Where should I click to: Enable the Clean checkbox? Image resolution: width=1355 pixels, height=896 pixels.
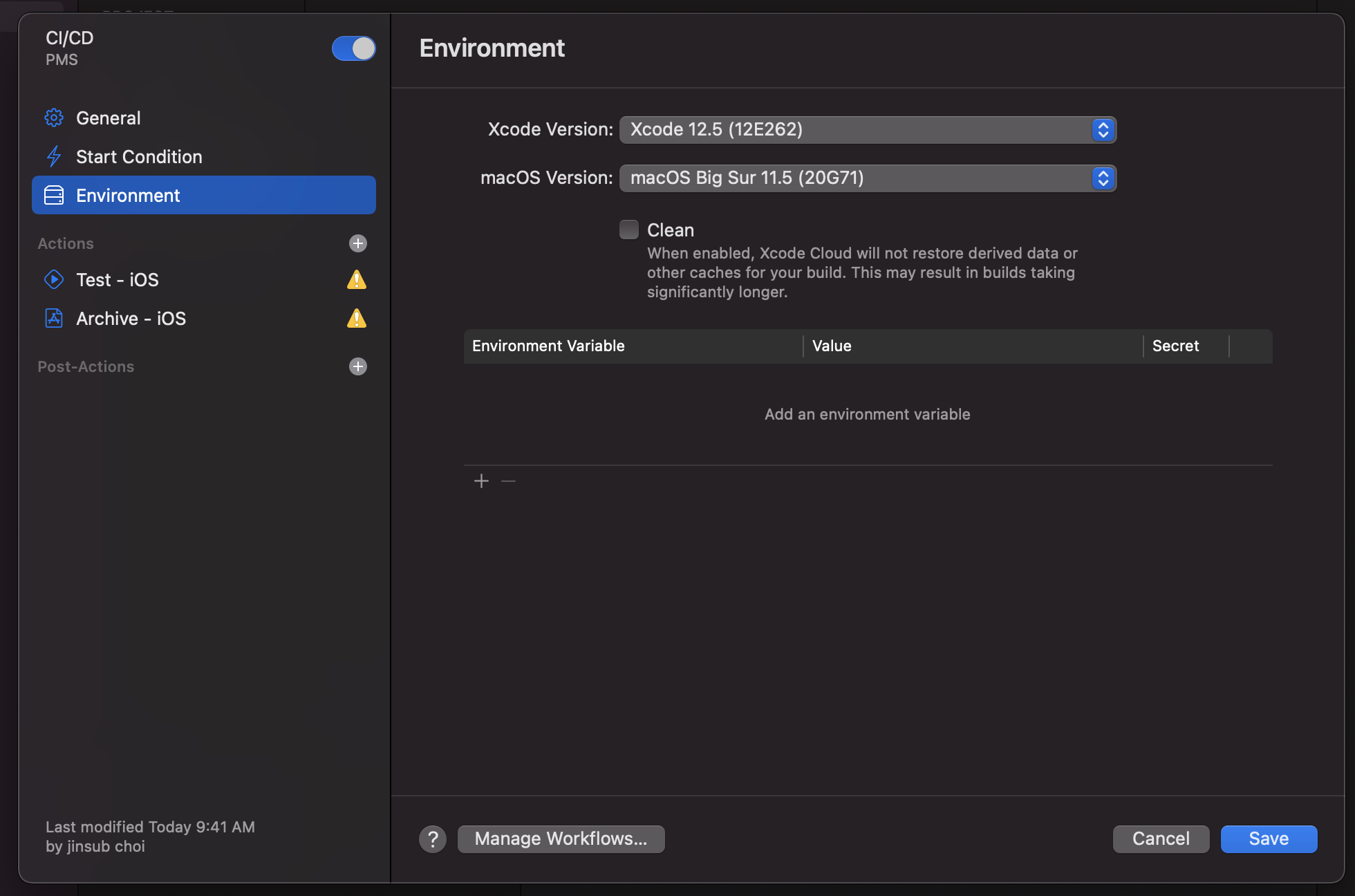click(x=629, y=230)
